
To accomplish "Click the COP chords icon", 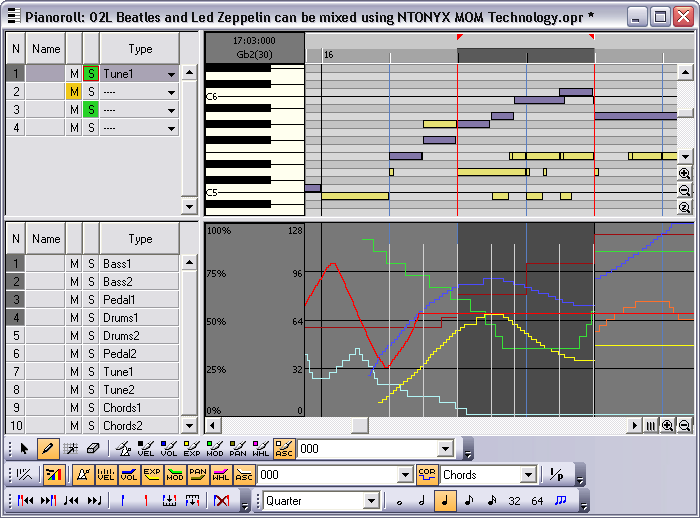I will [x=427, y=474].
